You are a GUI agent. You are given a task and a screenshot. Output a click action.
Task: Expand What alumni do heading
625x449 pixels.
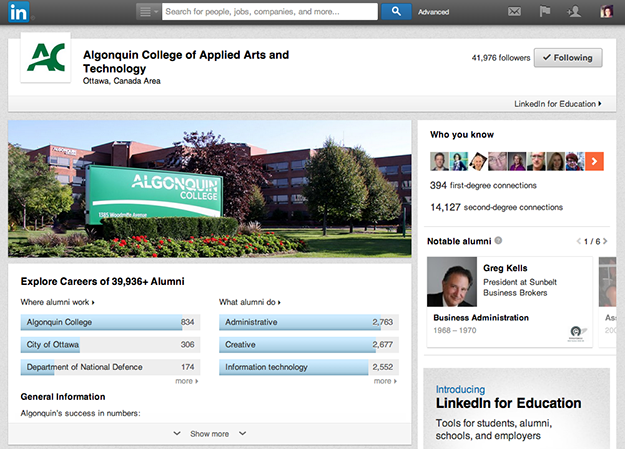point(250,302)
